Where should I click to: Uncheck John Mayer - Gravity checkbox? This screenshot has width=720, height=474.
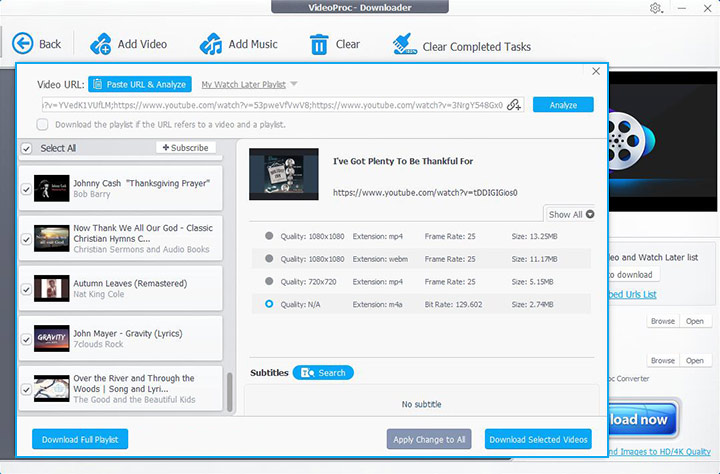click(26, 339)
